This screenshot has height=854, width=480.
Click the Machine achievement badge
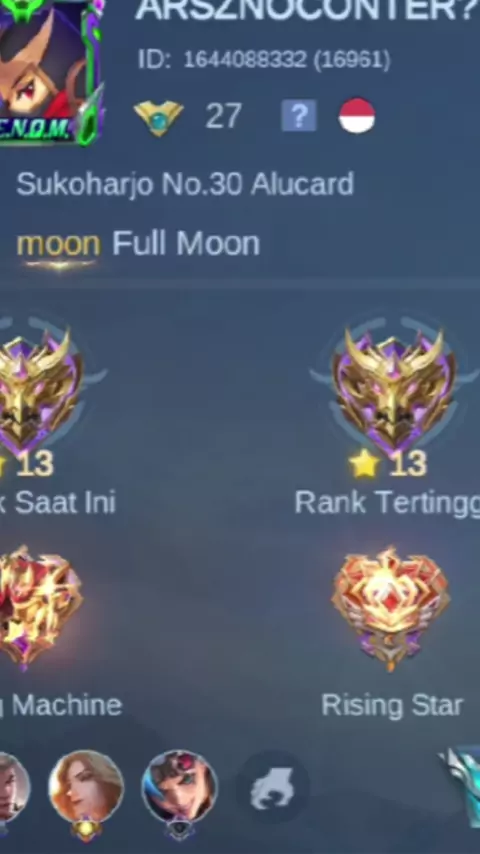click(39, 608)
